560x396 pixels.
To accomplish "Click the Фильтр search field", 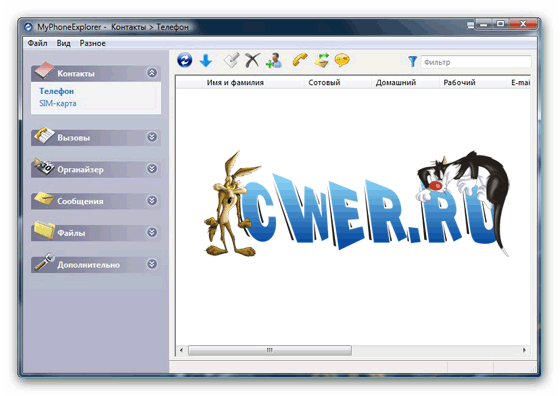I will pyautogui.click(x=476, y=62).
